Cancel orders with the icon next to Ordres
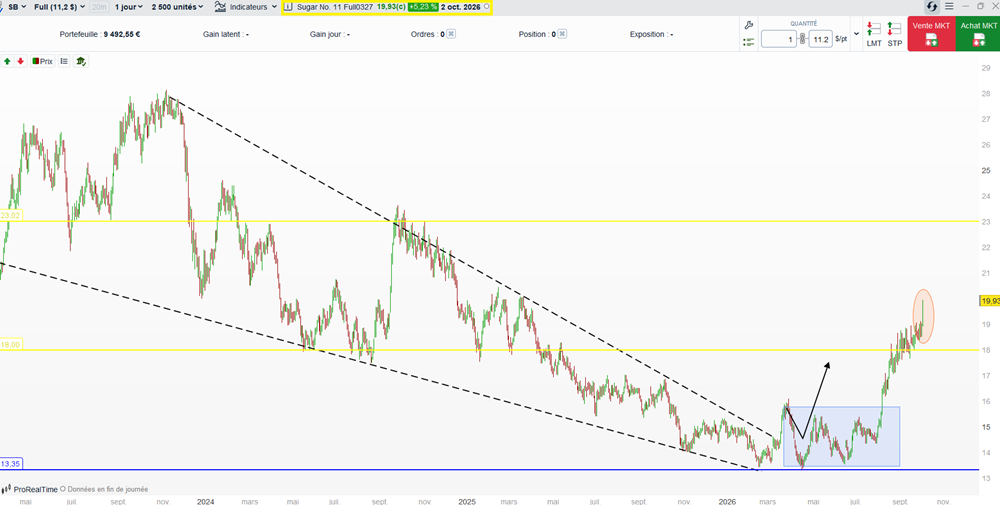The height and width of the screenshot is (505, 1000). [x=451, y=34]
